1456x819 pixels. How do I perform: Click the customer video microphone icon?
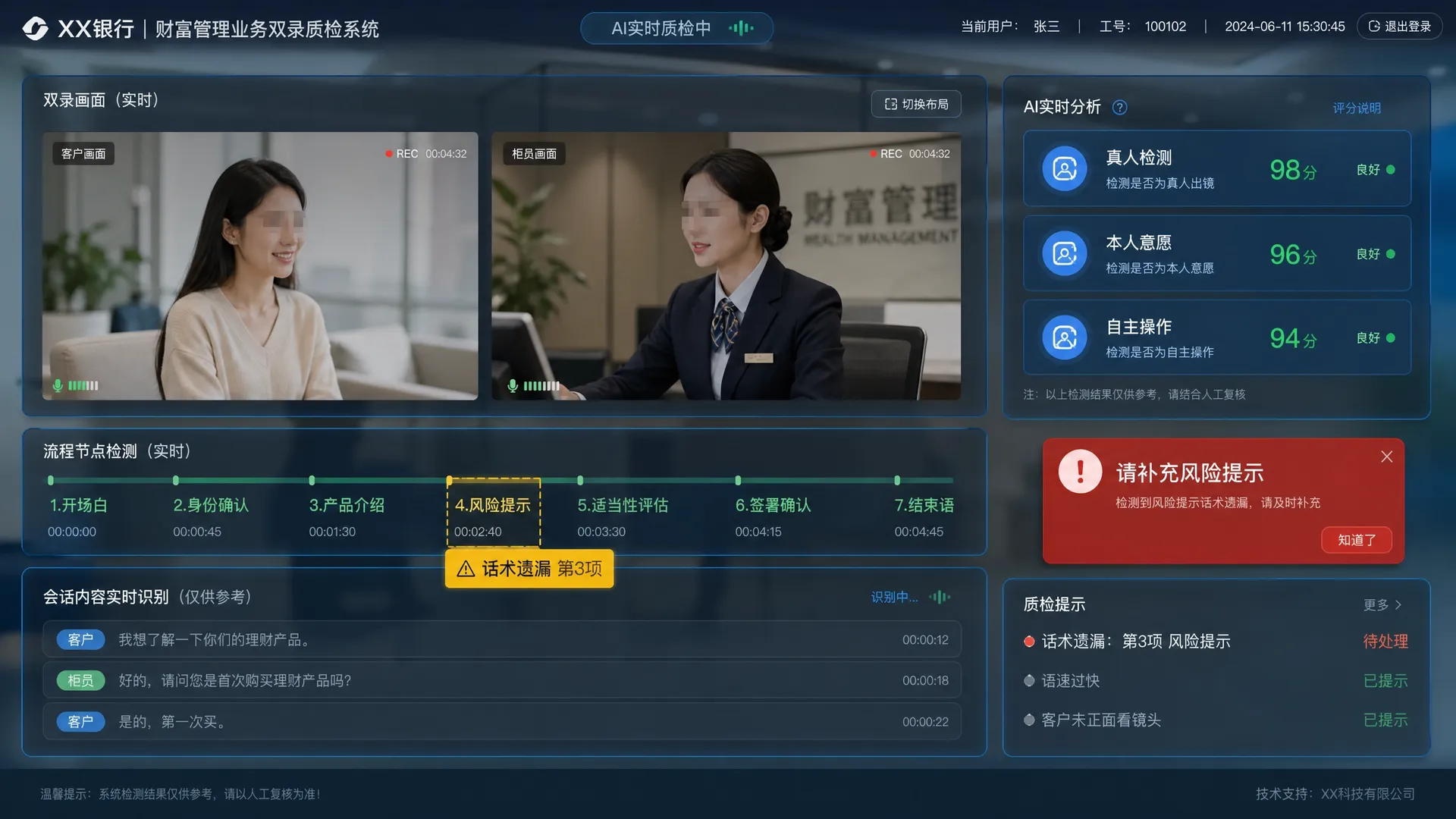pos(58,385)
